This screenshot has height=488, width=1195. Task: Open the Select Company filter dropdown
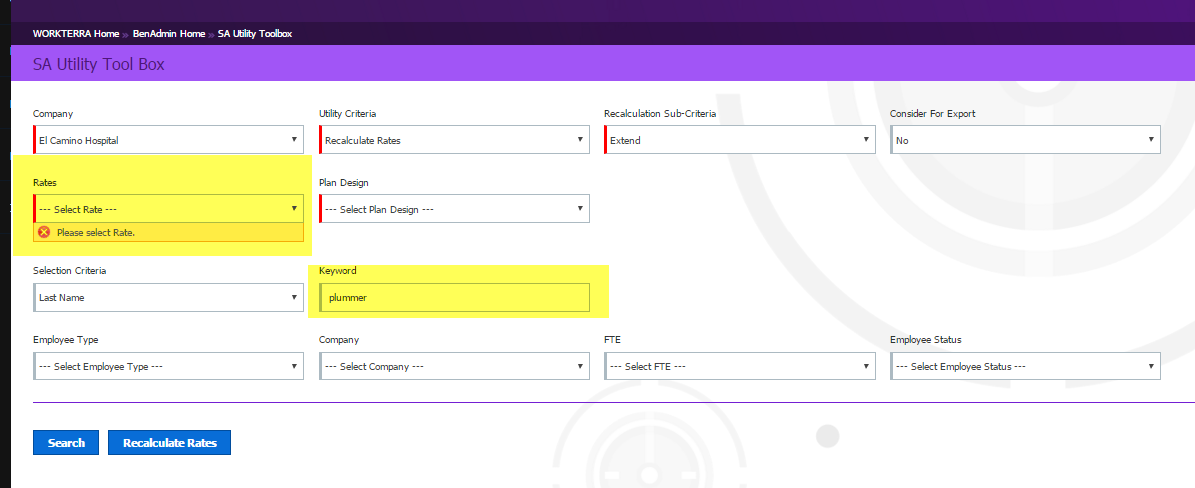pos(454,367)
